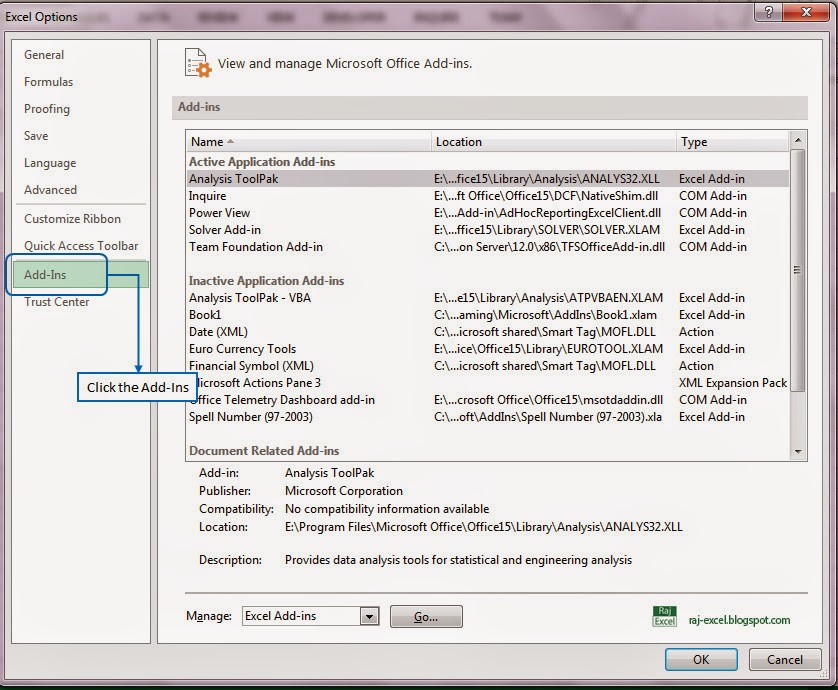Open the Quick Access Toolbar category
The image size is (838, 690).
click(81, 246)
